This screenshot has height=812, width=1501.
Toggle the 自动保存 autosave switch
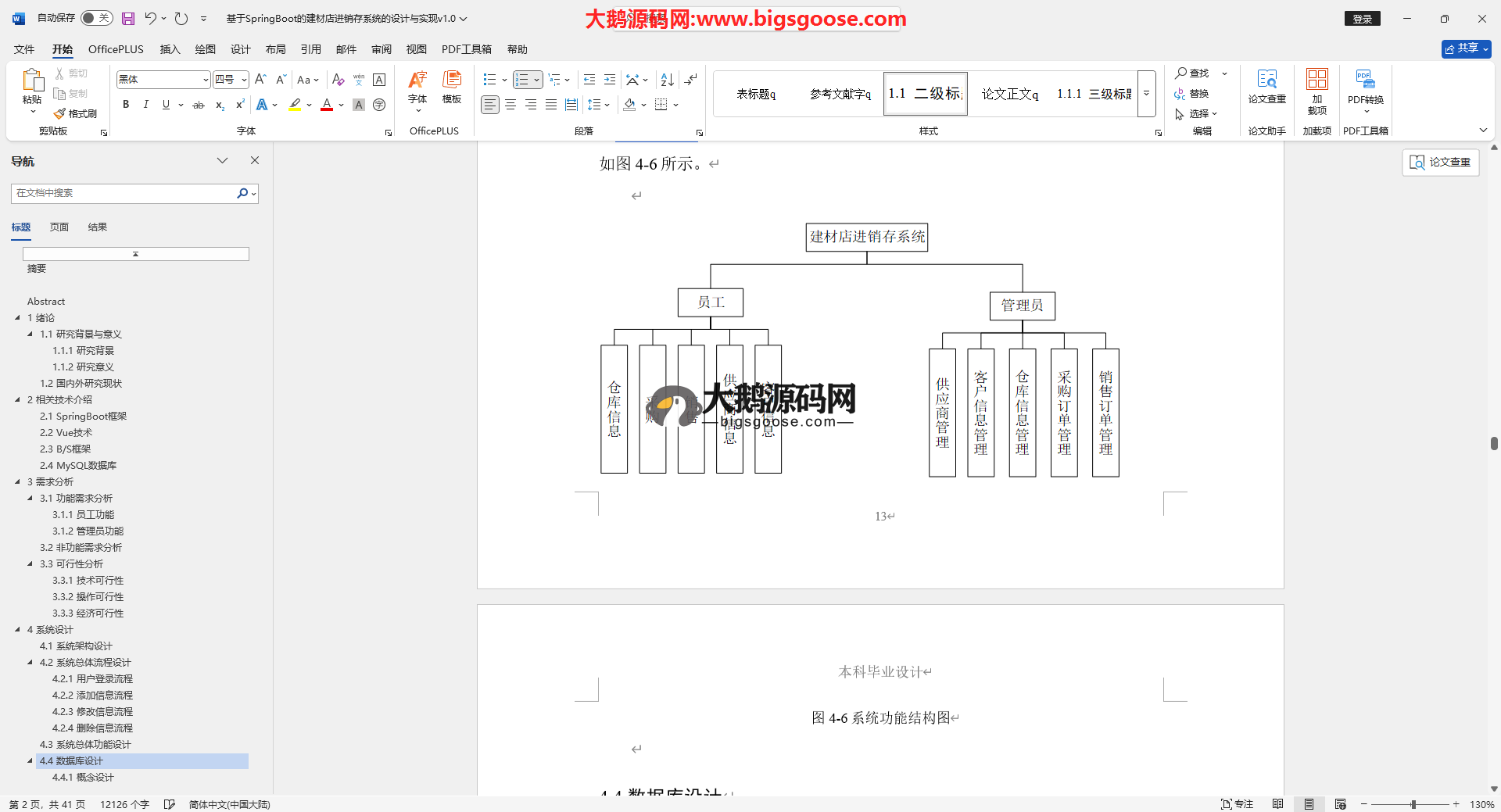(x=97, y=18)
